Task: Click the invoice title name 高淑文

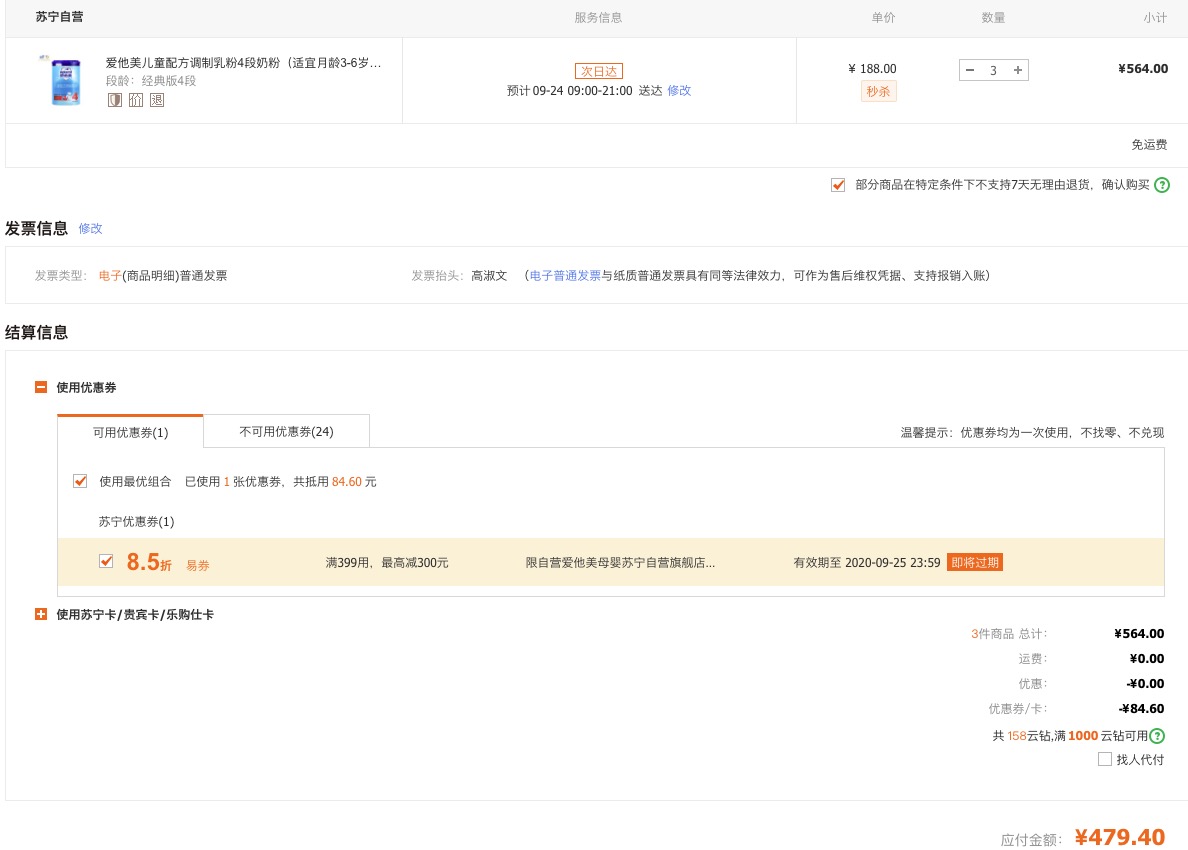Action: click(489, 276)
